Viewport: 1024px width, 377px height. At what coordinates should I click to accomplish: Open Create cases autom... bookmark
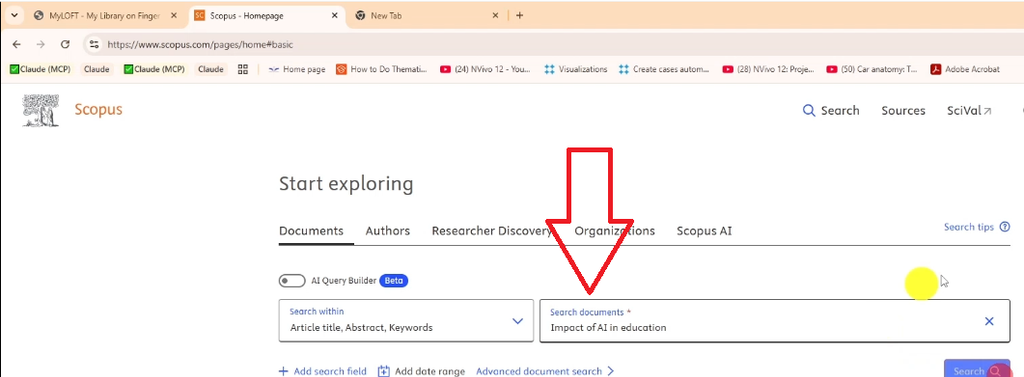click(665, 69)
